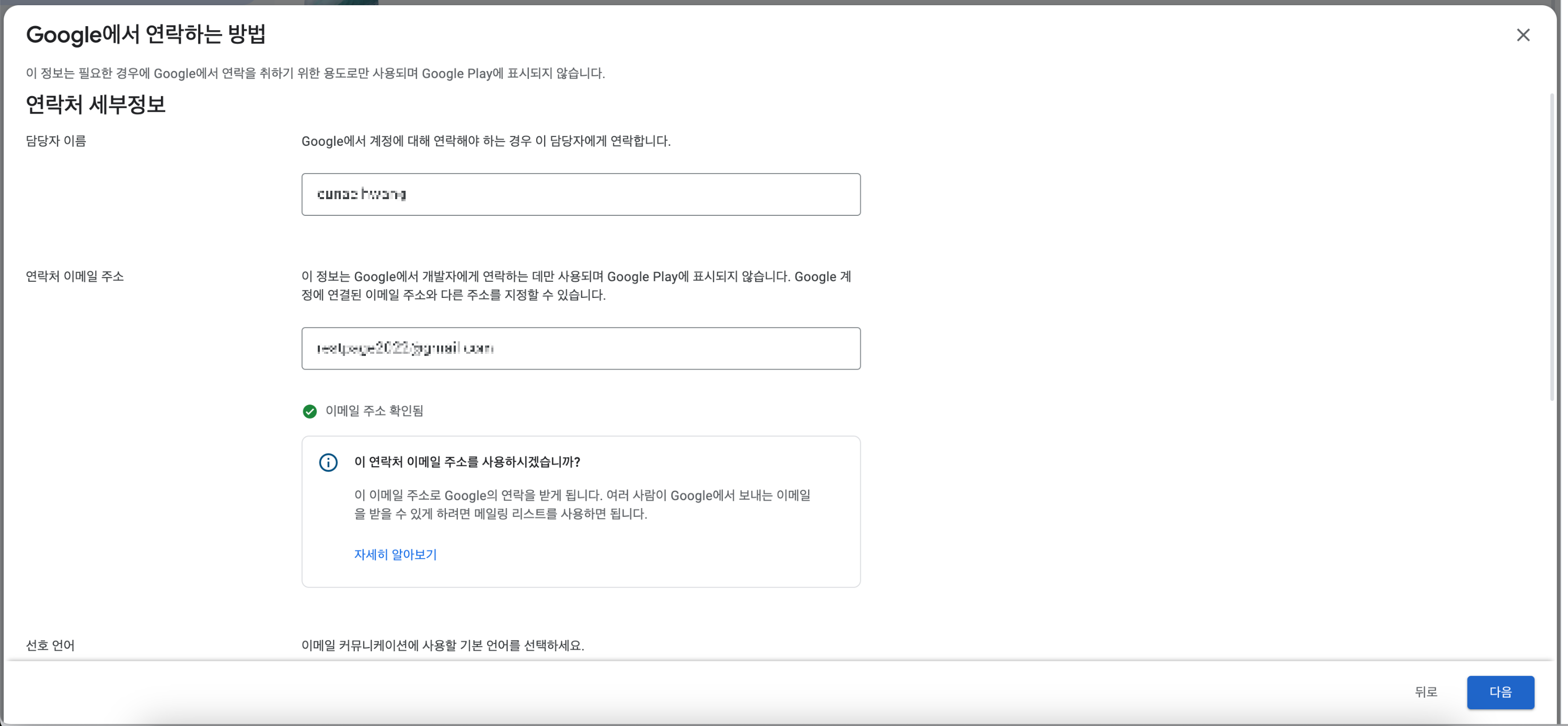Image resolution: width=1568 pixels, height=726 pixels.
Task: Click the contact person name input field
Action: tap(580, 194)
